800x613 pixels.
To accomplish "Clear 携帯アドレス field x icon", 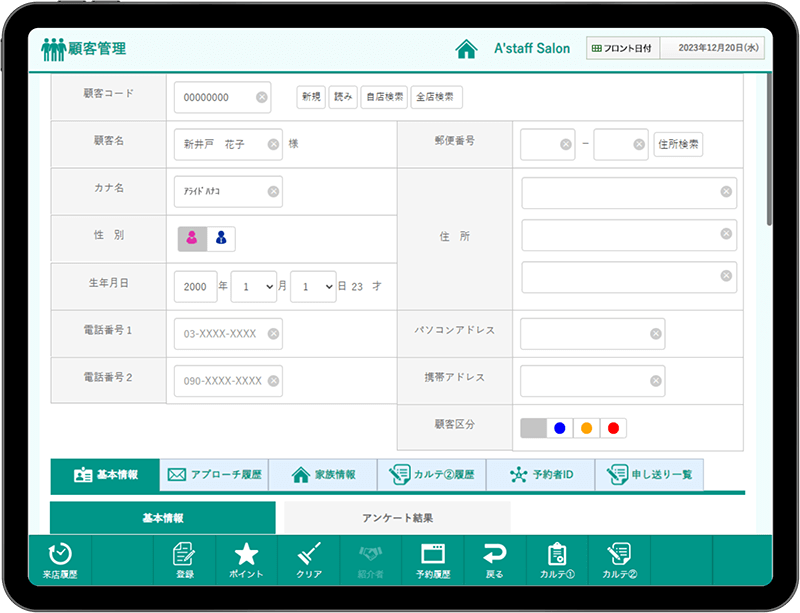I will point(656,381).
